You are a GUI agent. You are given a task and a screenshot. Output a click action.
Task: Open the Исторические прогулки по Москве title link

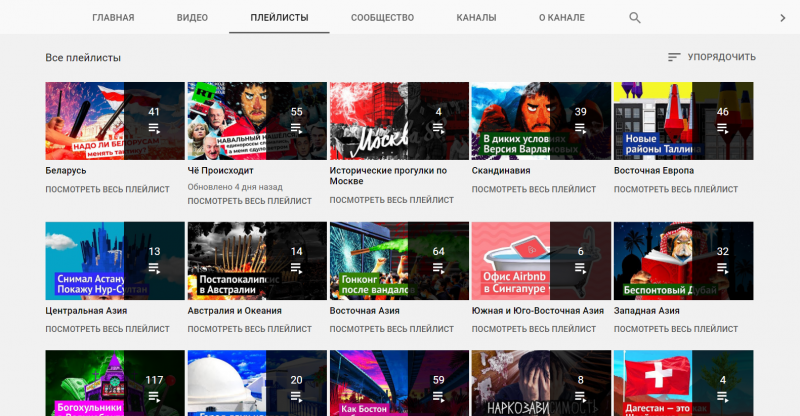pos(388,176)
